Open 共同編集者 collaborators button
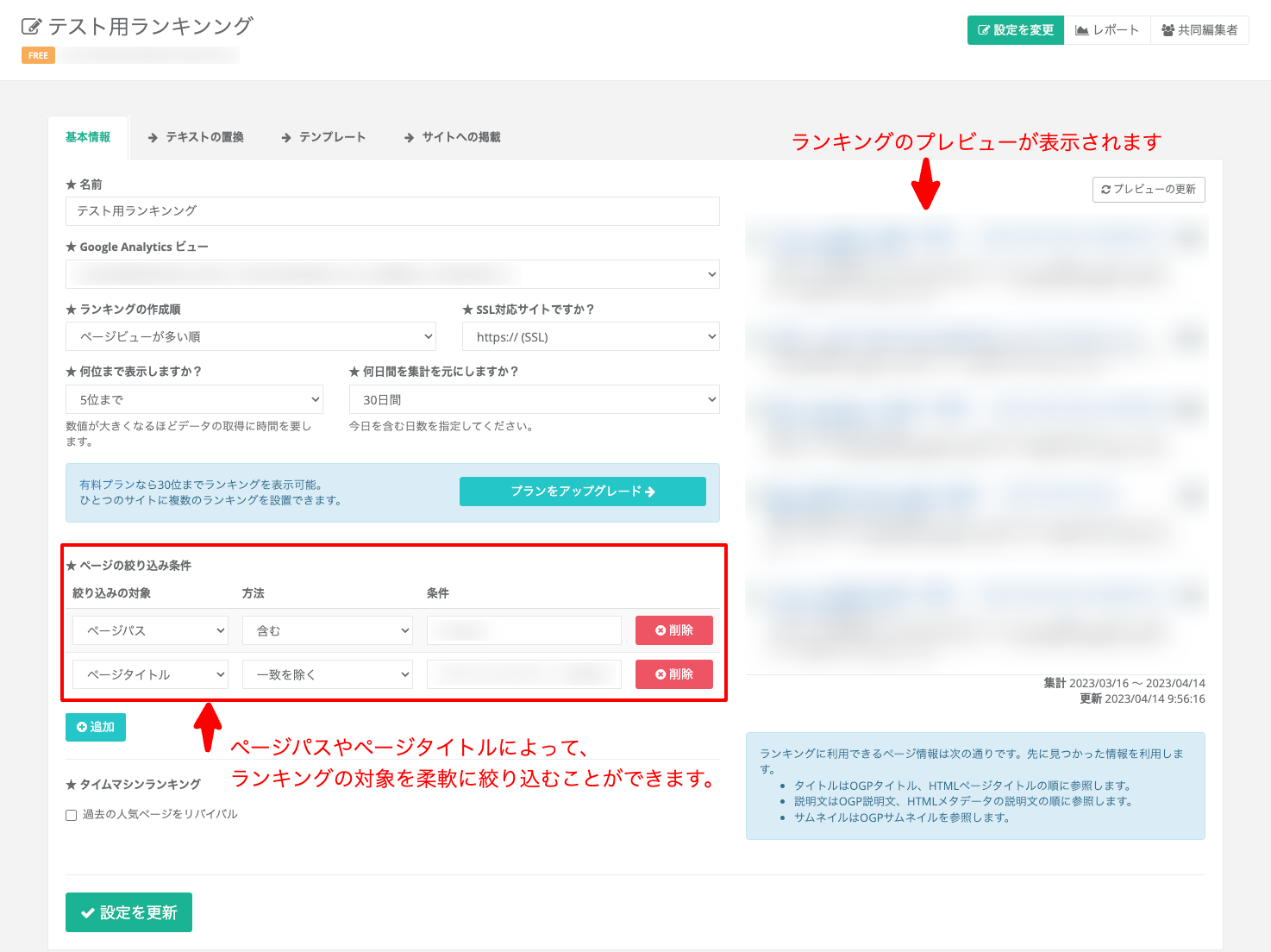The height and width of the screenshot is (952, 1271). tap(1199, 30)
